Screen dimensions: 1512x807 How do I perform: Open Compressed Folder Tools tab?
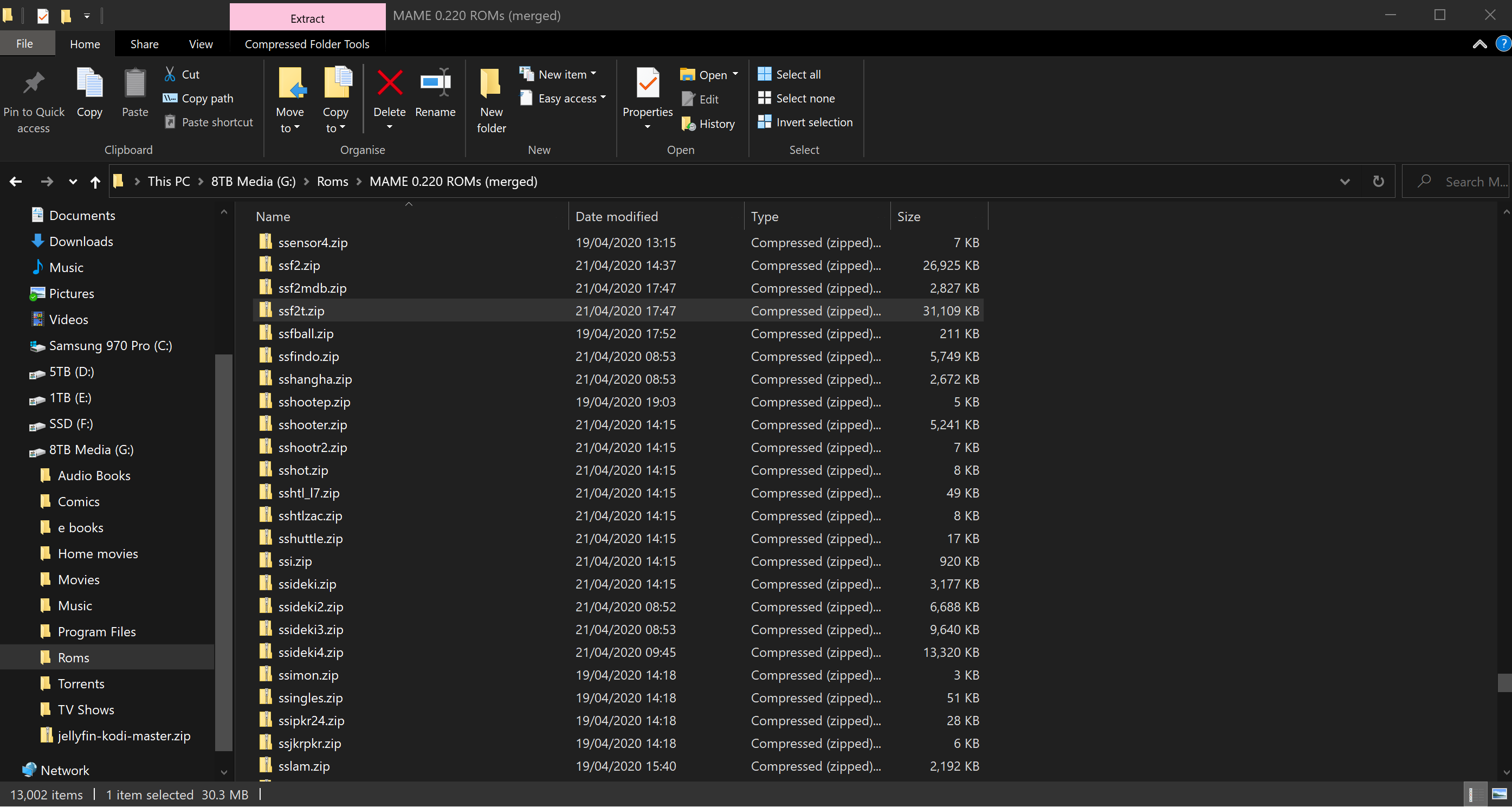click(x=307, y=43)
